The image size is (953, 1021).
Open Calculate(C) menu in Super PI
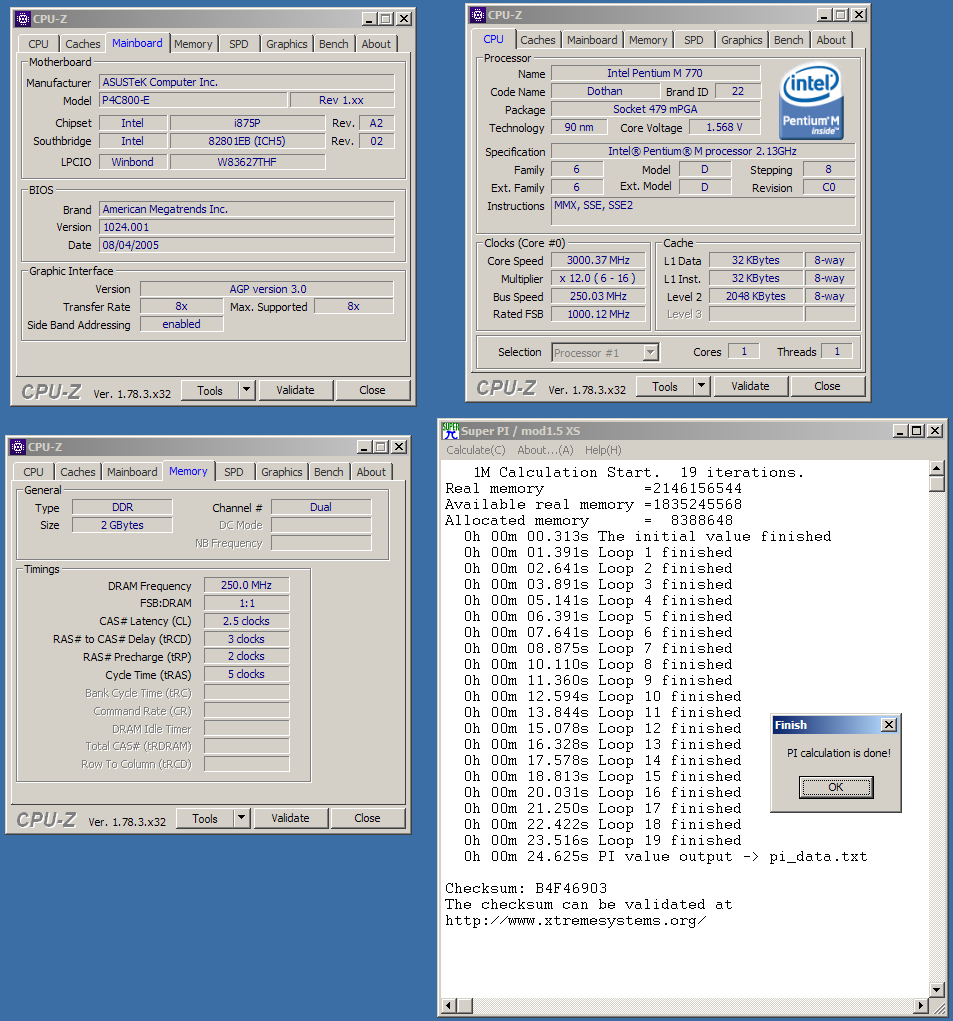pyautogui.click(x=476, y=450)
